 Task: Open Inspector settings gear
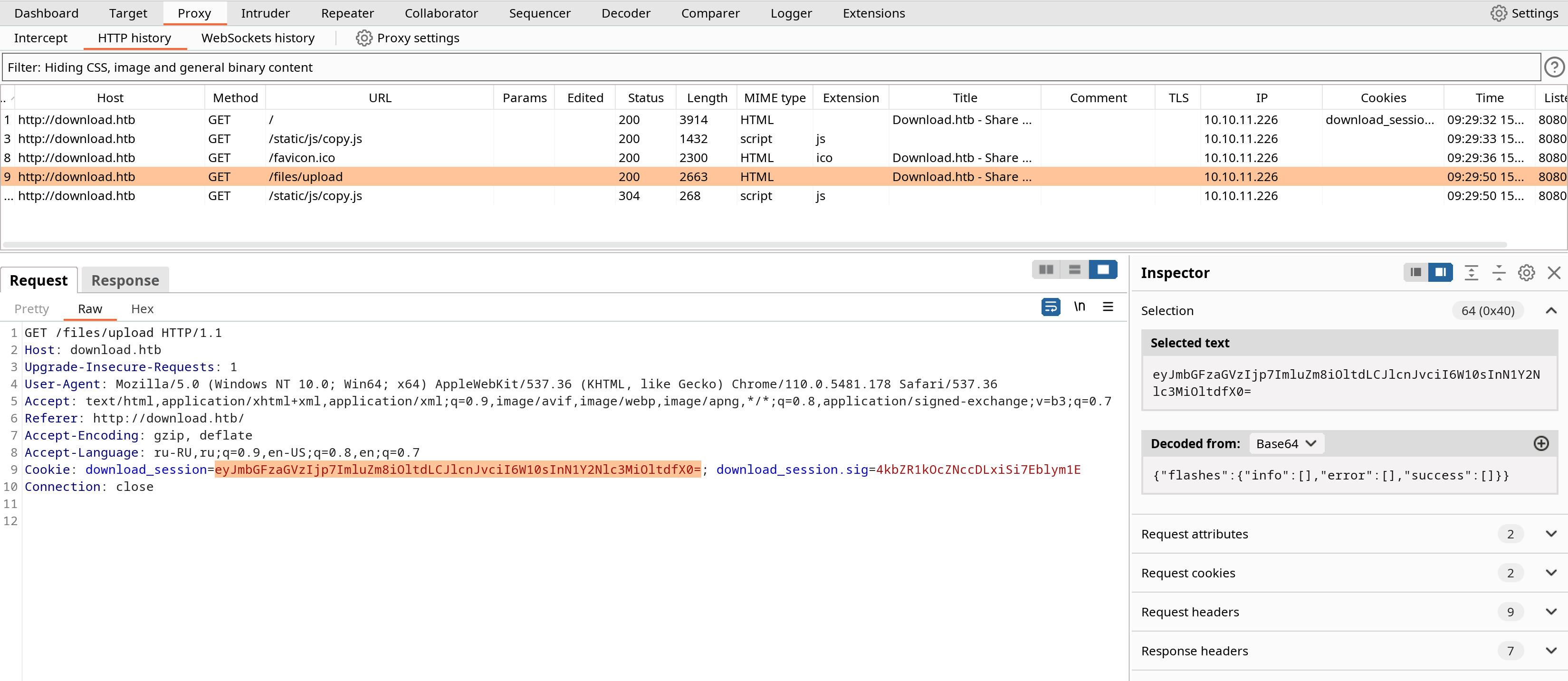coord(1526,273)
